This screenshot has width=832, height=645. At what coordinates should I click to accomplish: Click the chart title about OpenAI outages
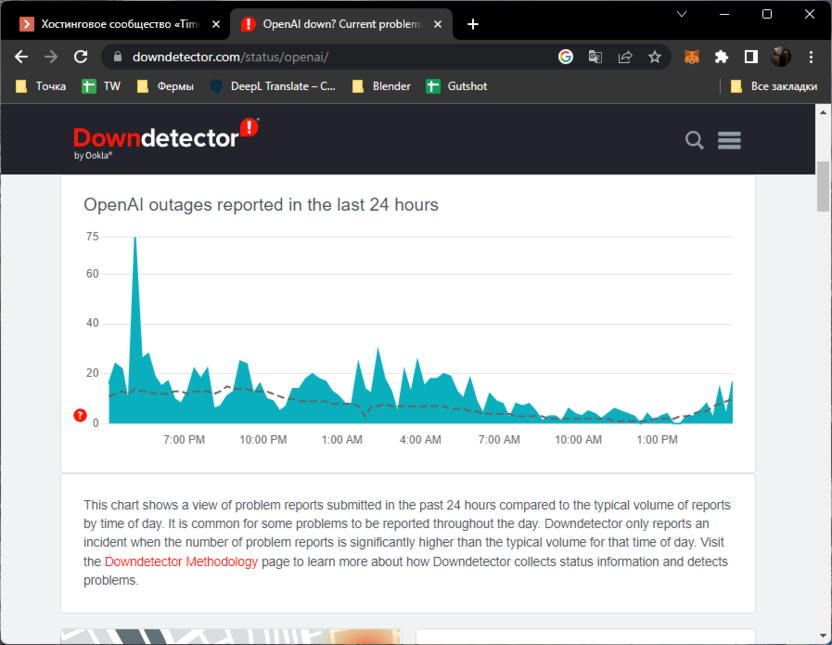coord(261,205)
